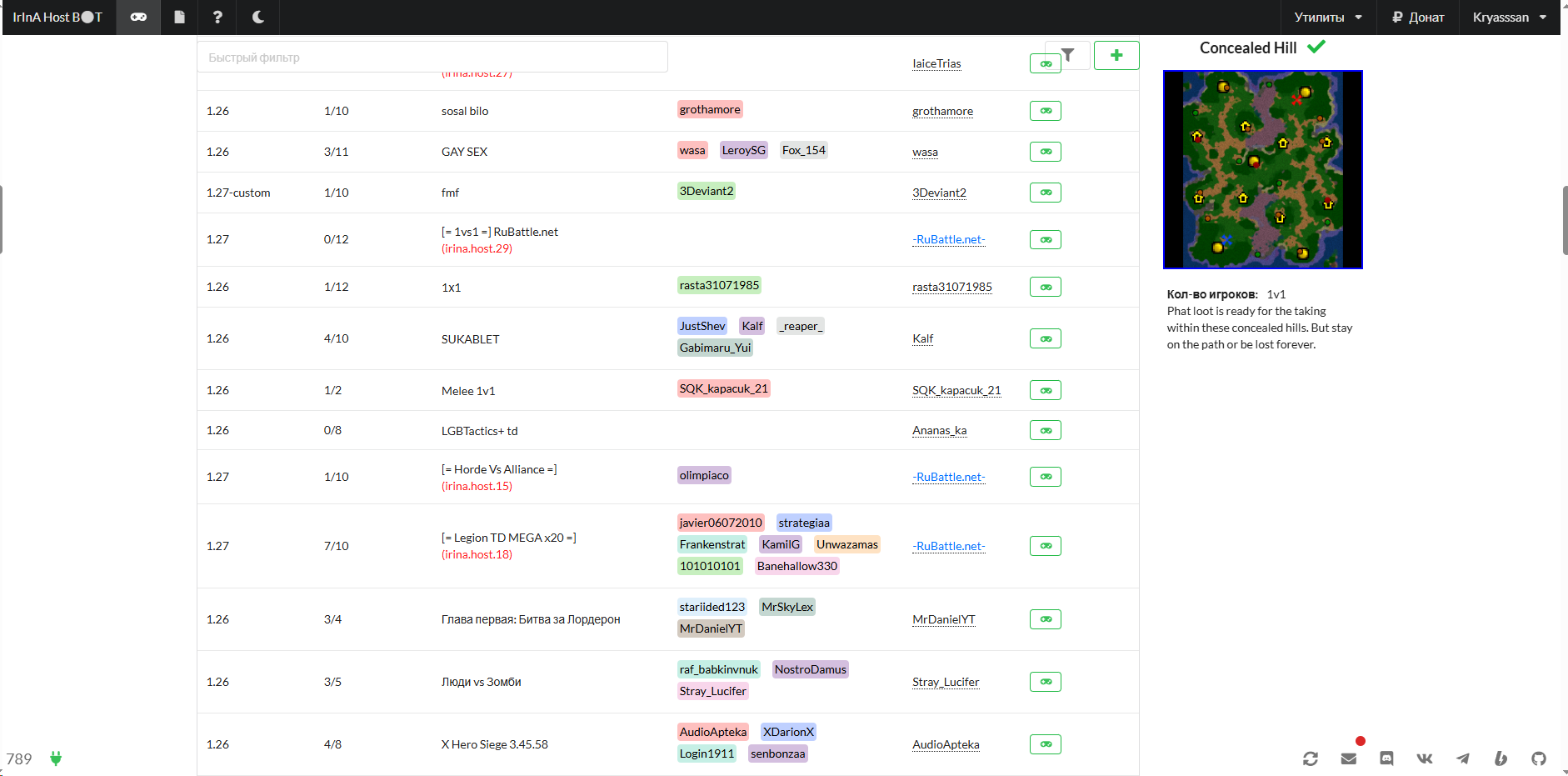The image size is (1568, 776).
Task: Open the GitHub icon link
Action: pyautogui.click(x=1539, y=758)
